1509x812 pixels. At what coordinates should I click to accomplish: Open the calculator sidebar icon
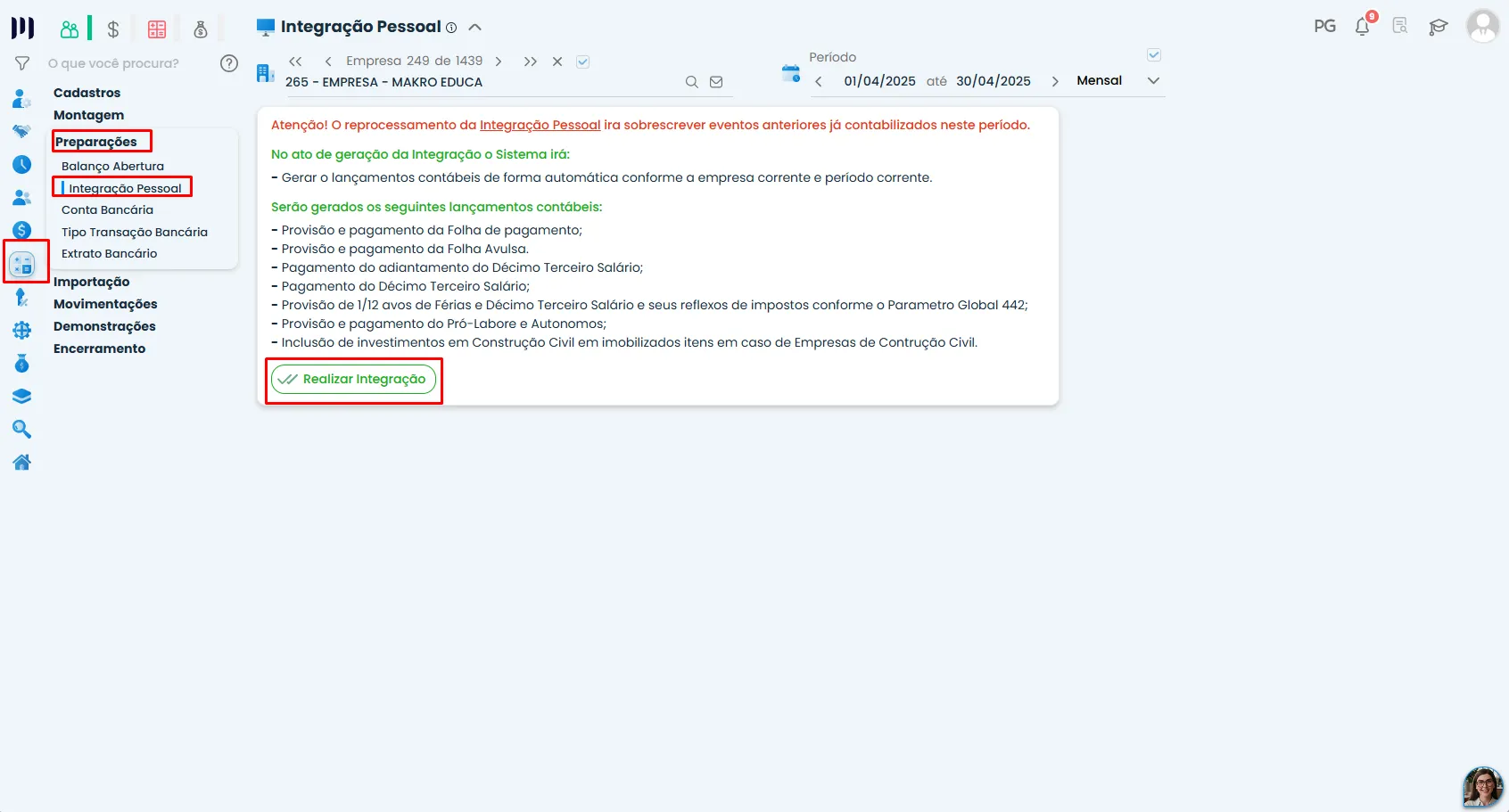(22, 264)
